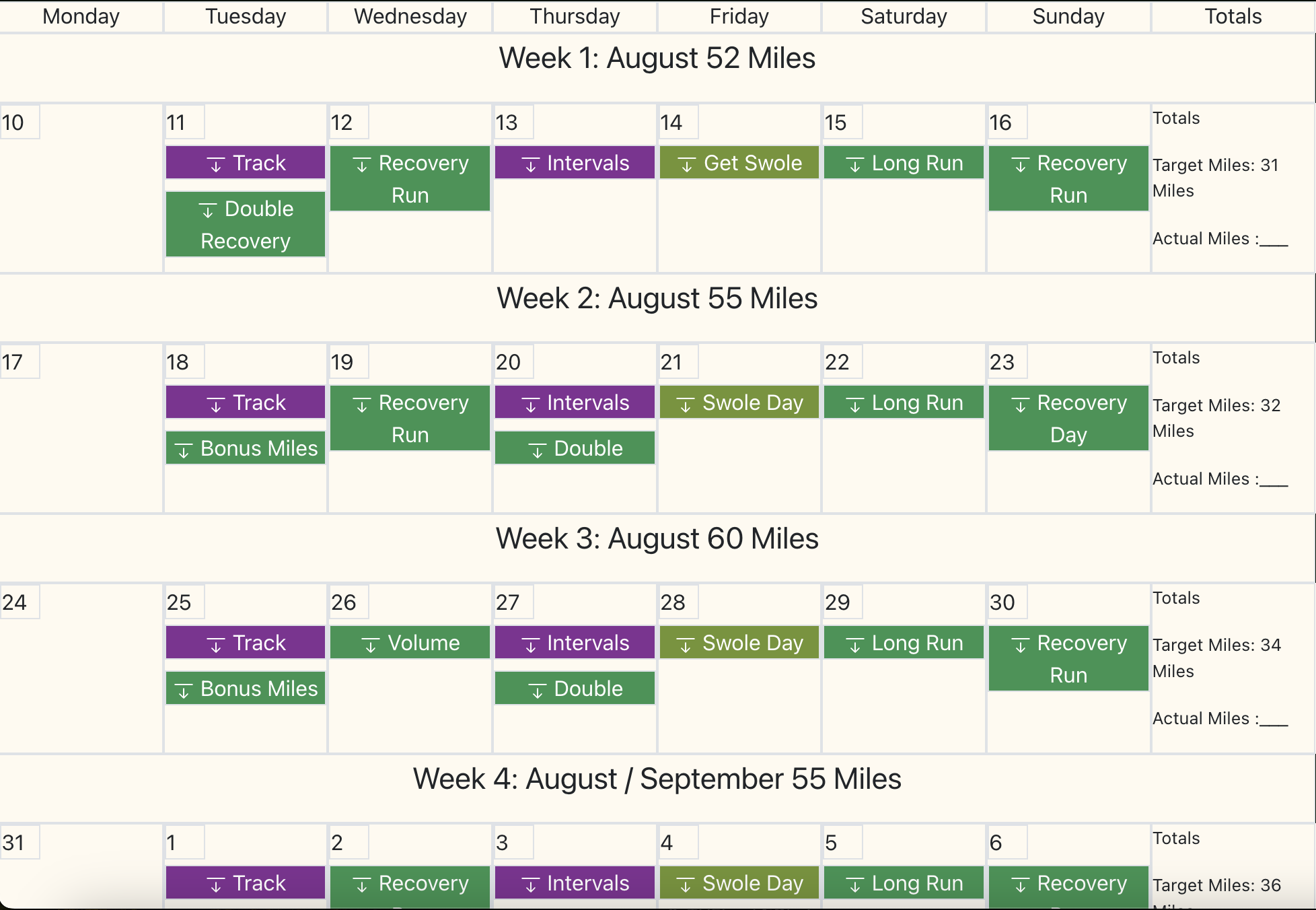Screen dimensions: 1316x910
Task: Click arrow icon on August 18 Bonus Miles
Action: 183,450
